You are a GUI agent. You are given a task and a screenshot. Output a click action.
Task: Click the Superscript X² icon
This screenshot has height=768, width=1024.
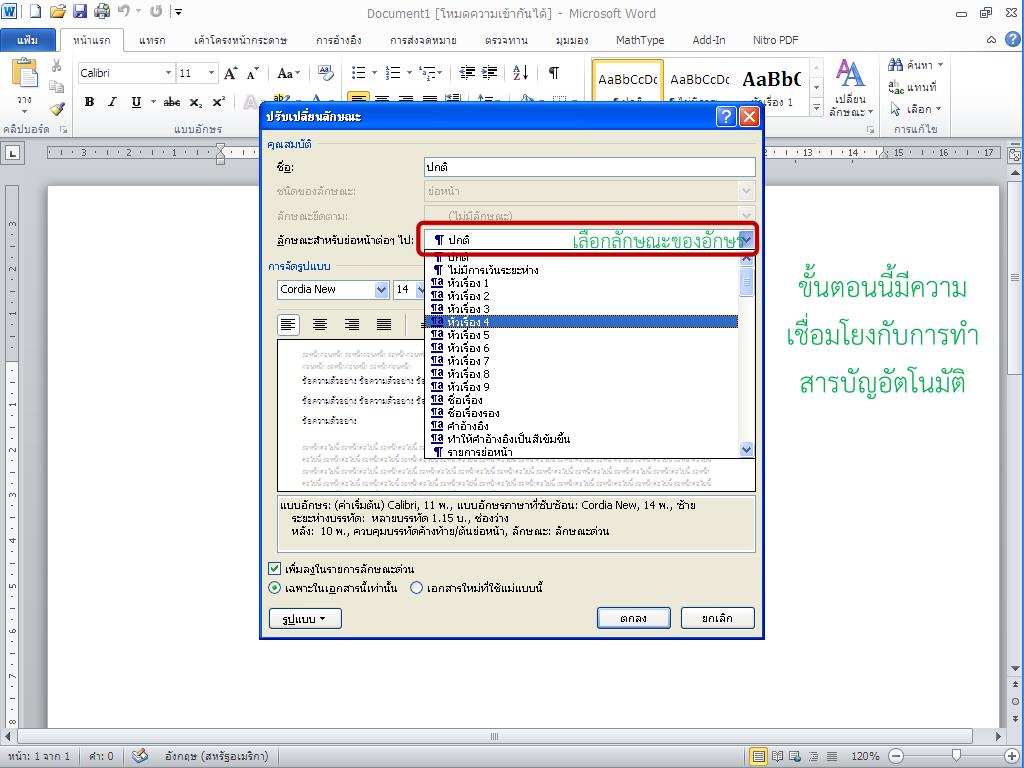coord(219,102)
